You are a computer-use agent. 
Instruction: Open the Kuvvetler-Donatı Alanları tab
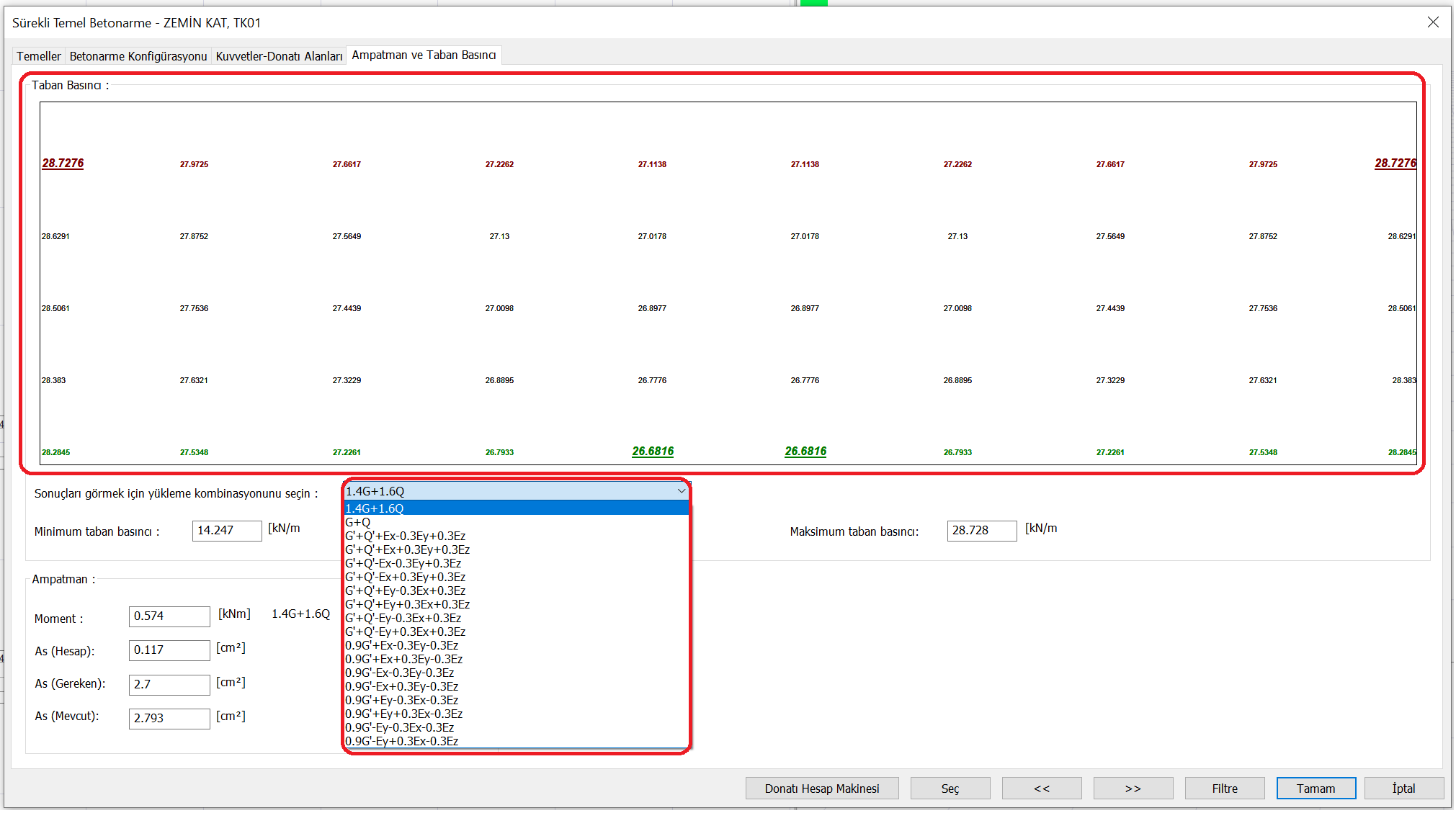[x=279, y=56]
